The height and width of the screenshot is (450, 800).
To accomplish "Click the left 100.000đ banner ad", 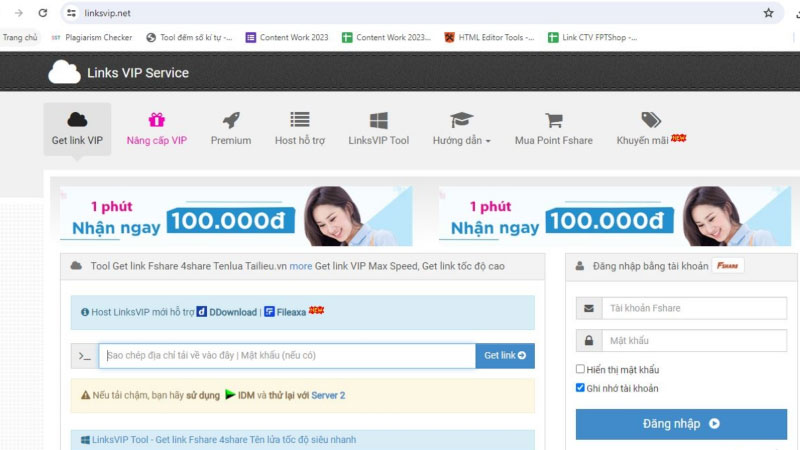I will coord(236,216).
